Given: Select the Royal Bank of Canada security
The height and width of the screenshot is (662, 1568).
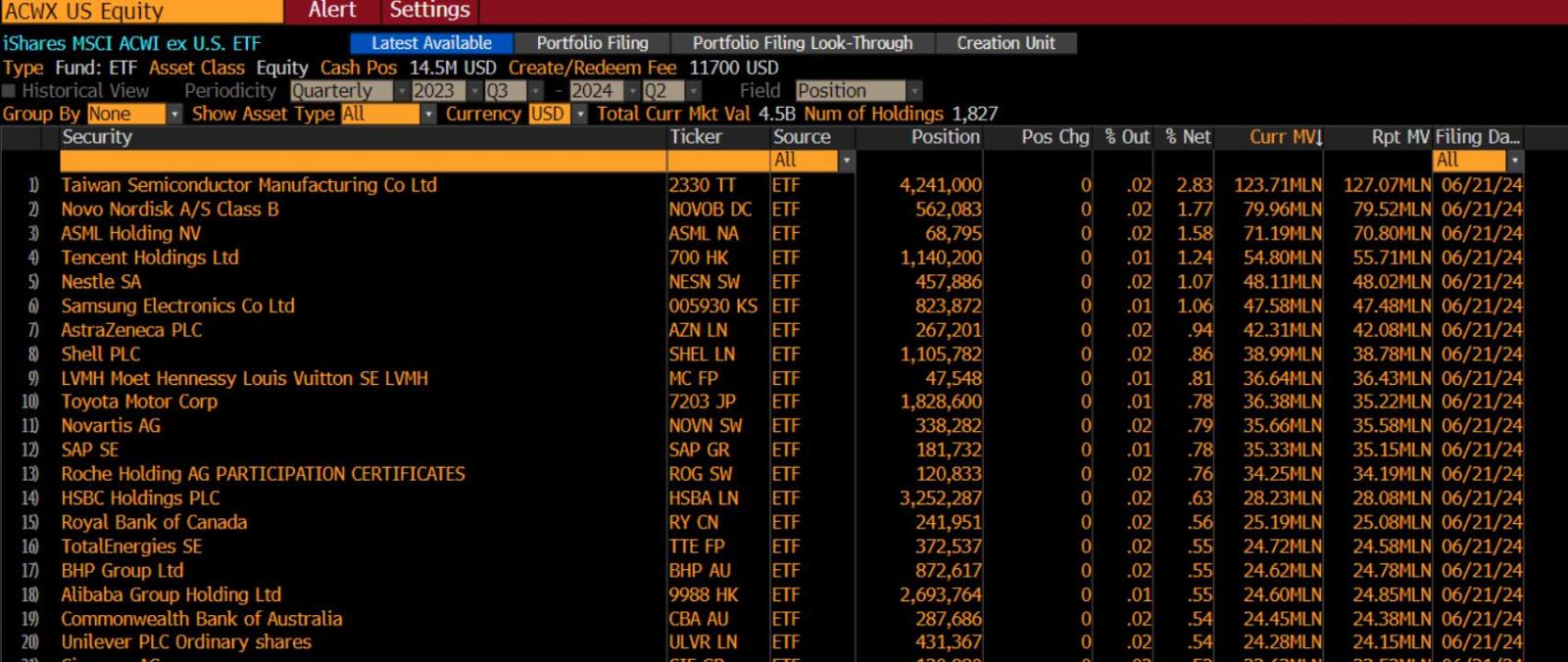Looking at the screenshot, I should point(154,522).
